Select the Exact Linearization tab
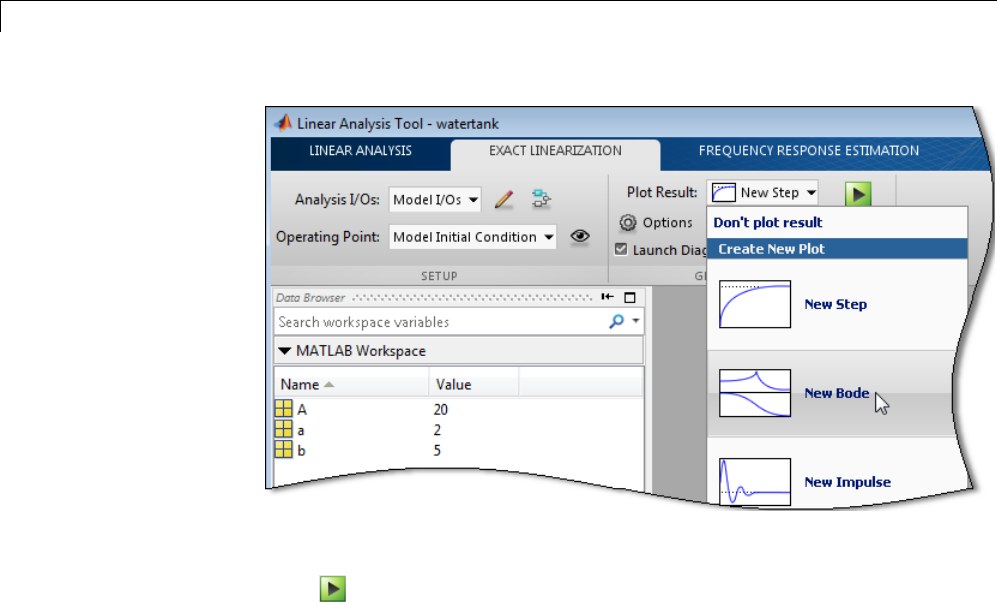This screenshot has width=997, height=603. click(x=555, y=151)
